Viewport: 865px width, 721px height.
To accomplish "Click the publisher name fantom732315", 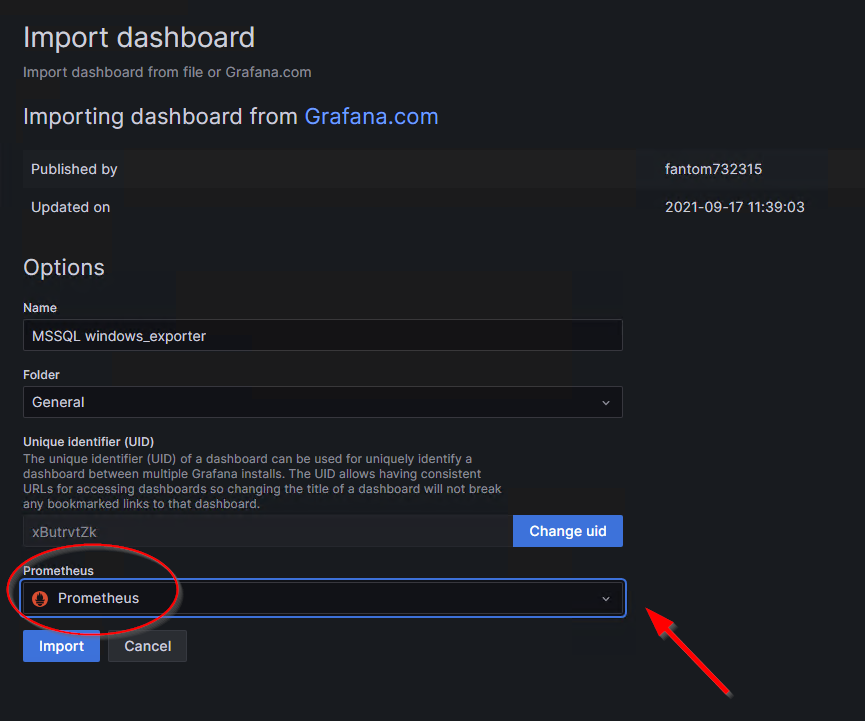I will pos(713,169).
